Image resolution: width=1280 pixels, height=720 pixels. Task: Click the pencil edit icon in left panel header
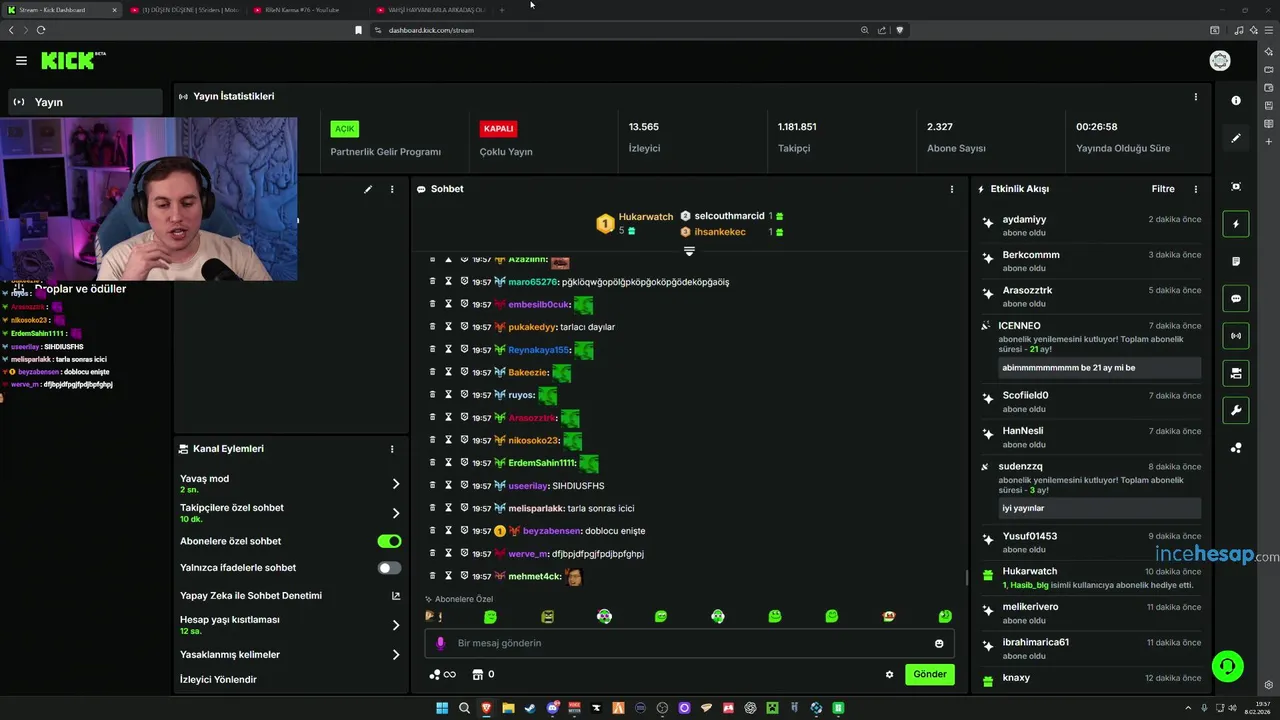point(368,189)
